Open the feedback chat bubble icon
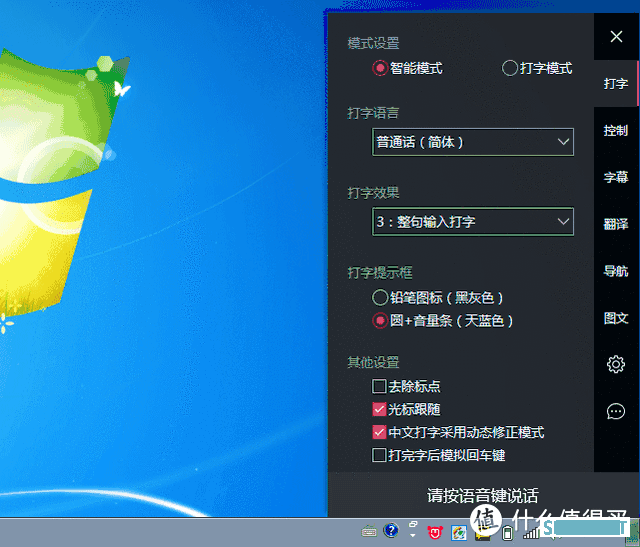Screen dimensions: 640x547 click(616, 411)
